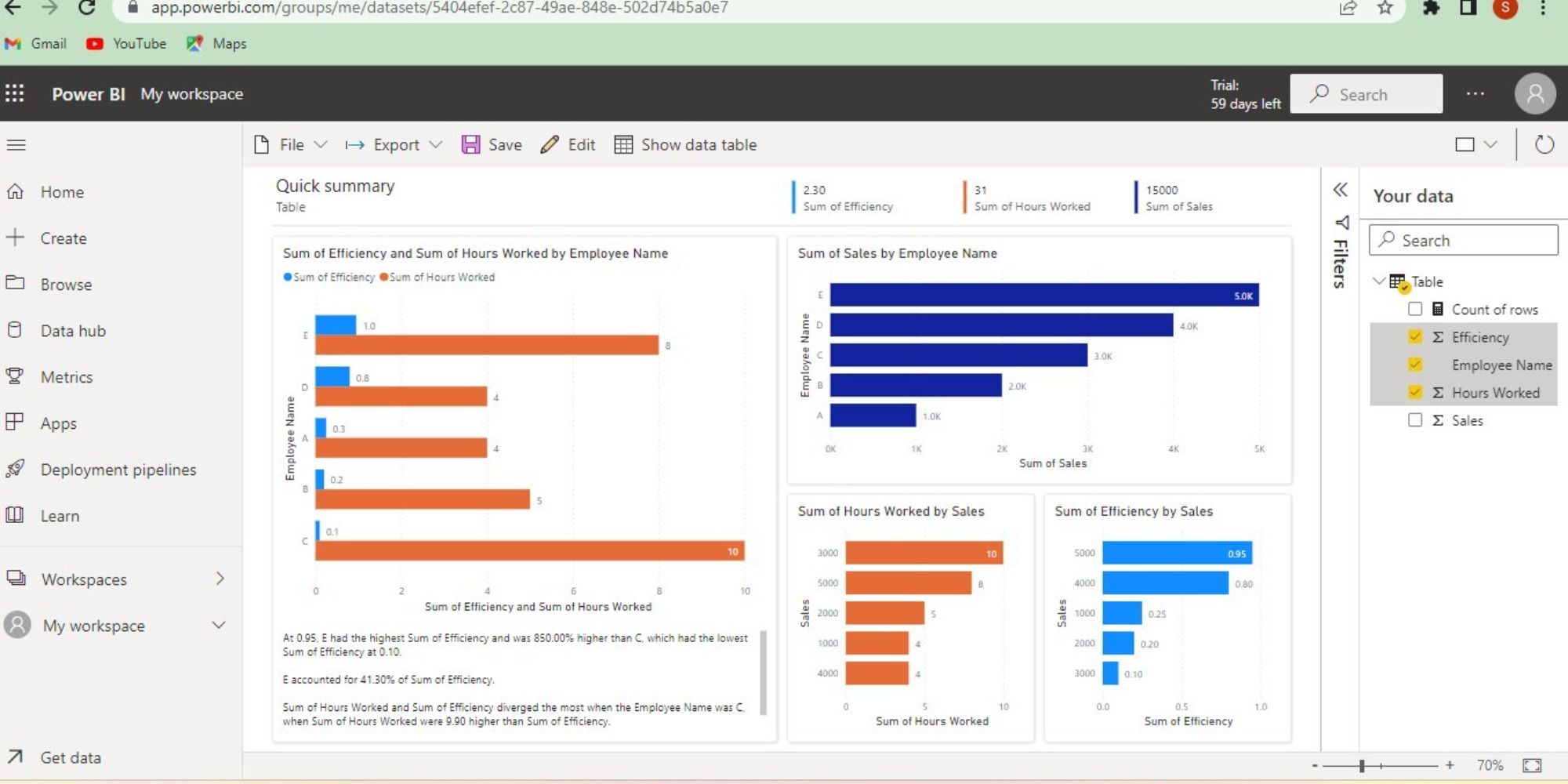Viewport: 1568px width, 784px height.
Task: Click the My workspace breadcrumb link
Action: (x=192, y=94)
